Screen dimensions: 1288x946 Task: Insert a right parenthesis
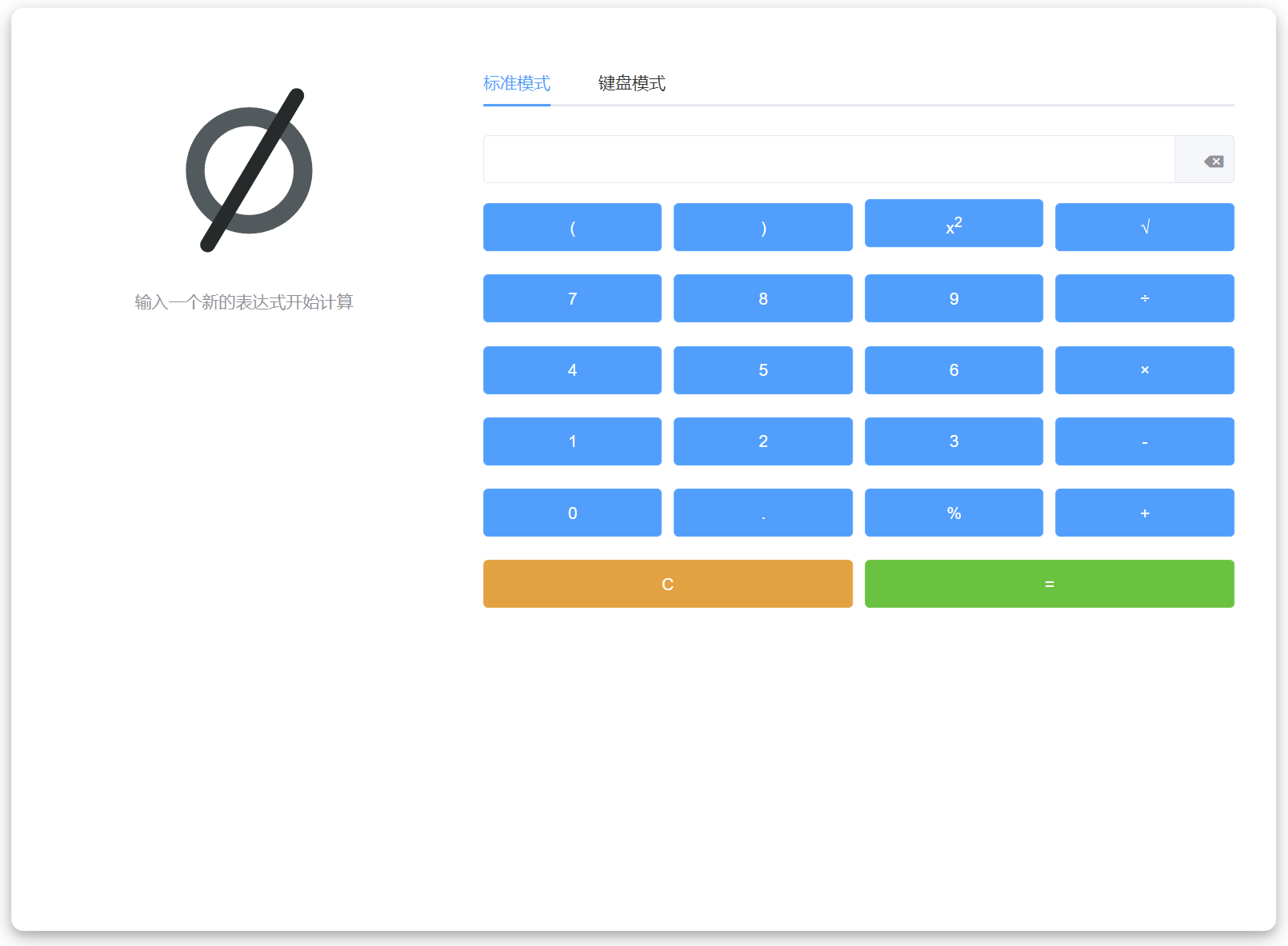(x=762, y=227)
